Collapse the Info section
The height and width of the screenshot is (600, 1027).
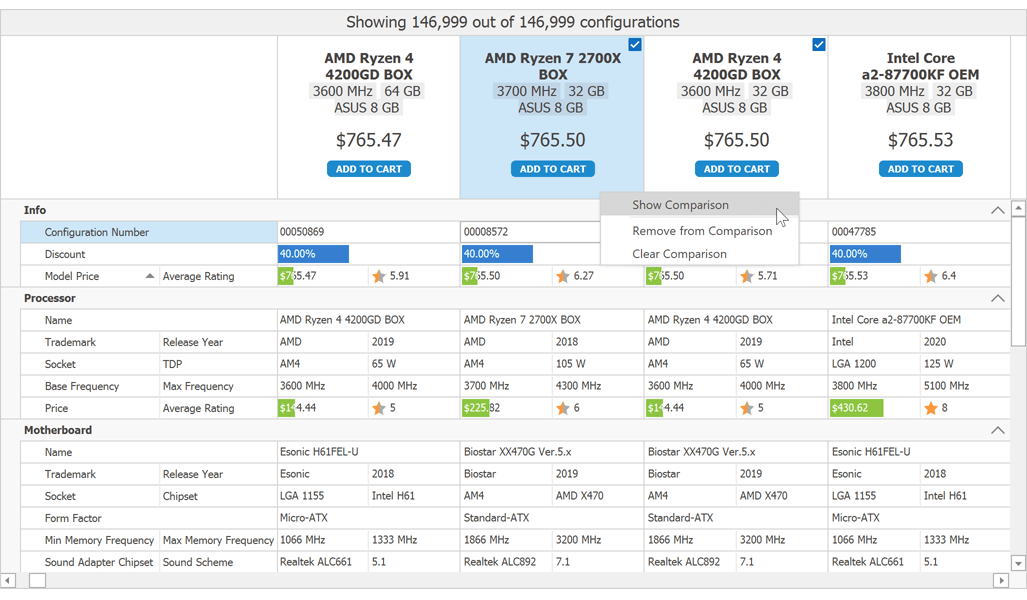[997, 210]
